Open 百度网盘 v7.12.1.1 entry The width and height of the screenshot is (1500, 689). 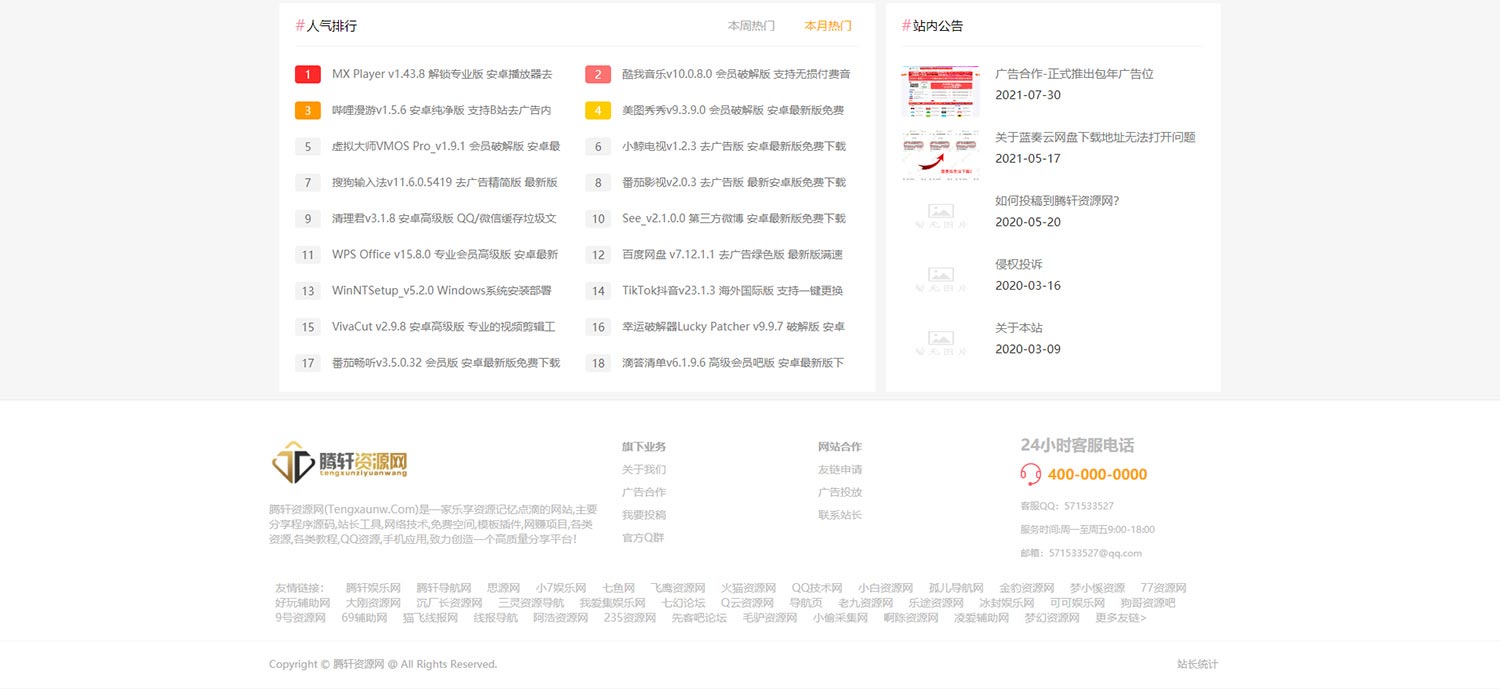pos(732,254)
